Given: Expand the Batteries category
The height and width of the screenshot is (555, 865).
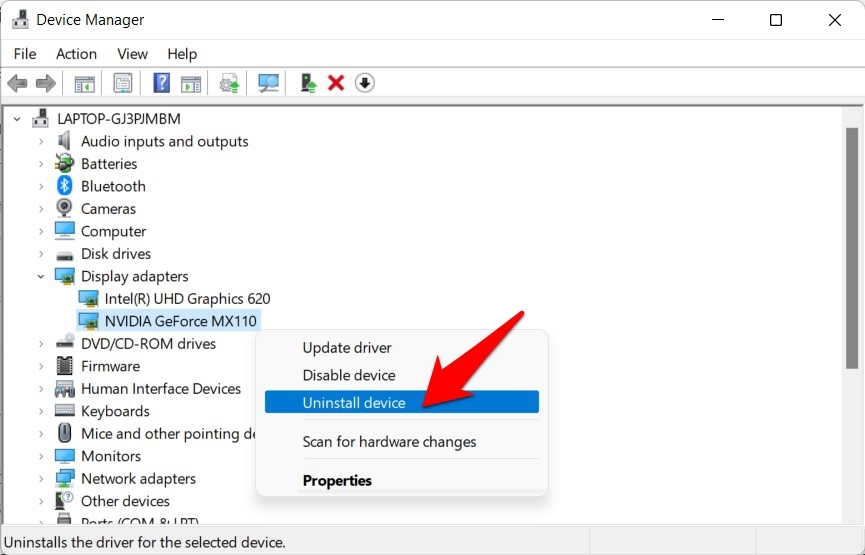Looking at the screenshot, I should click(41, 164).
